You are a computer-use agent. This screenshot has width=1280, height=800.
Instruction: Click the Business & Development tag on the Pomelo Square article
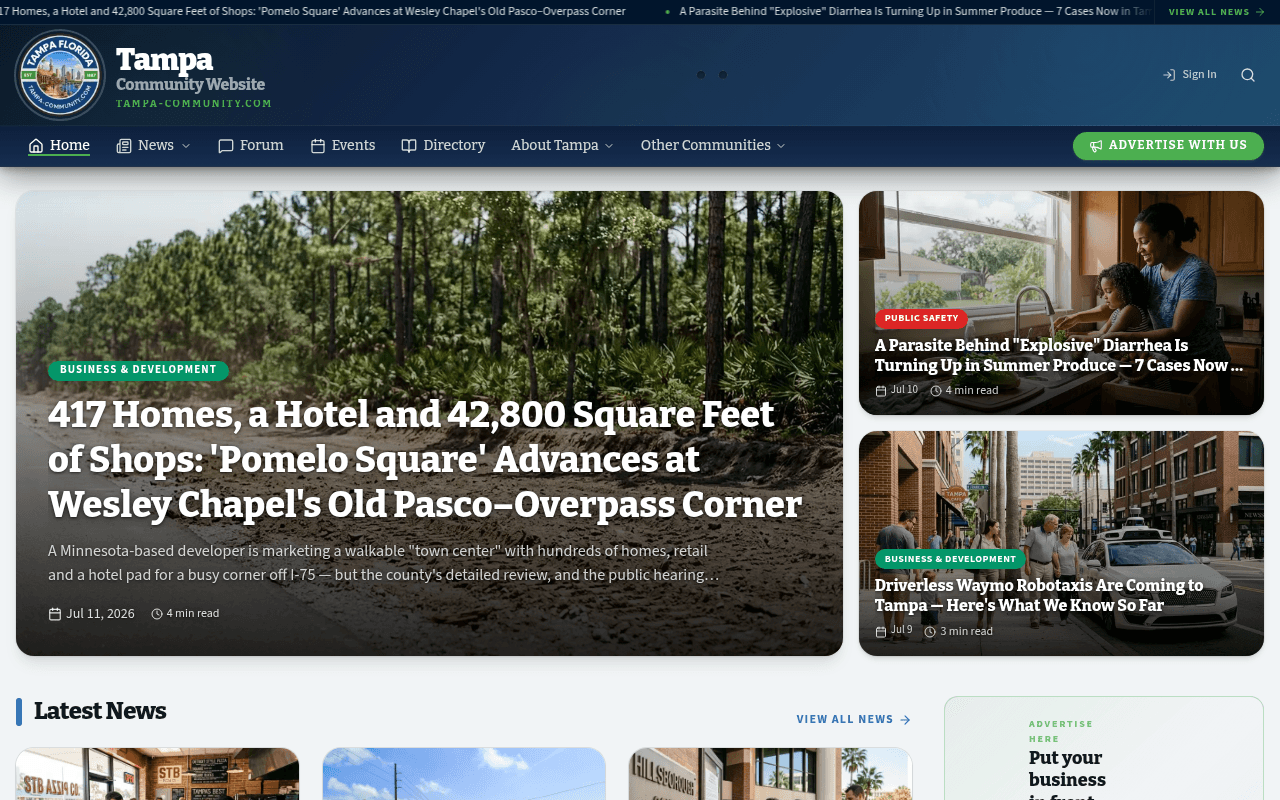138,370
